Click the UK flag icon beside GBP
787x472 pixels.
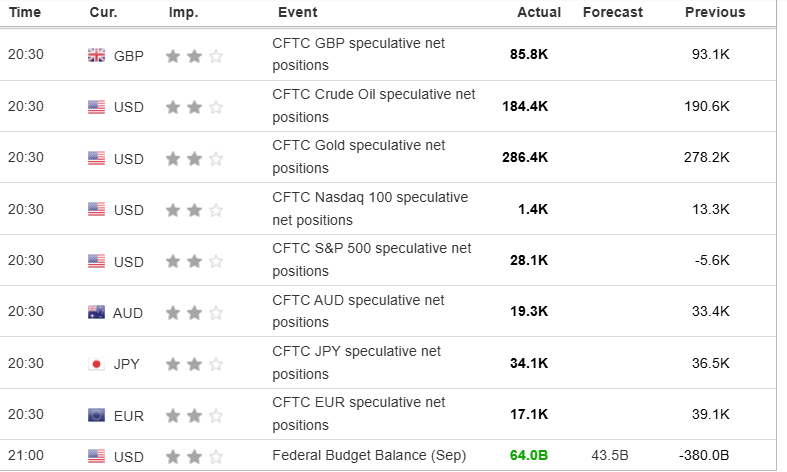click(96, 56)
